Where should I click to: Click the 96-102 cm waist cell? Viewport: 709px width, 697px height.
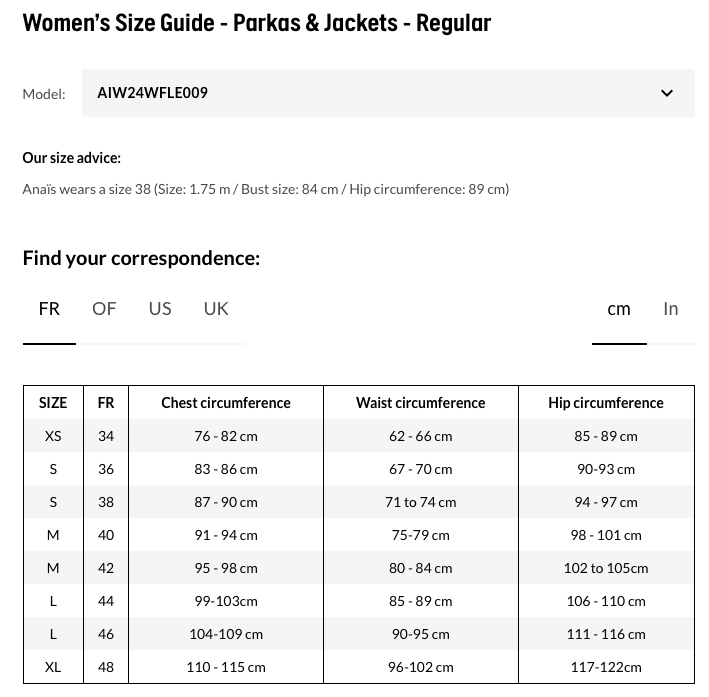click(420, 667)
